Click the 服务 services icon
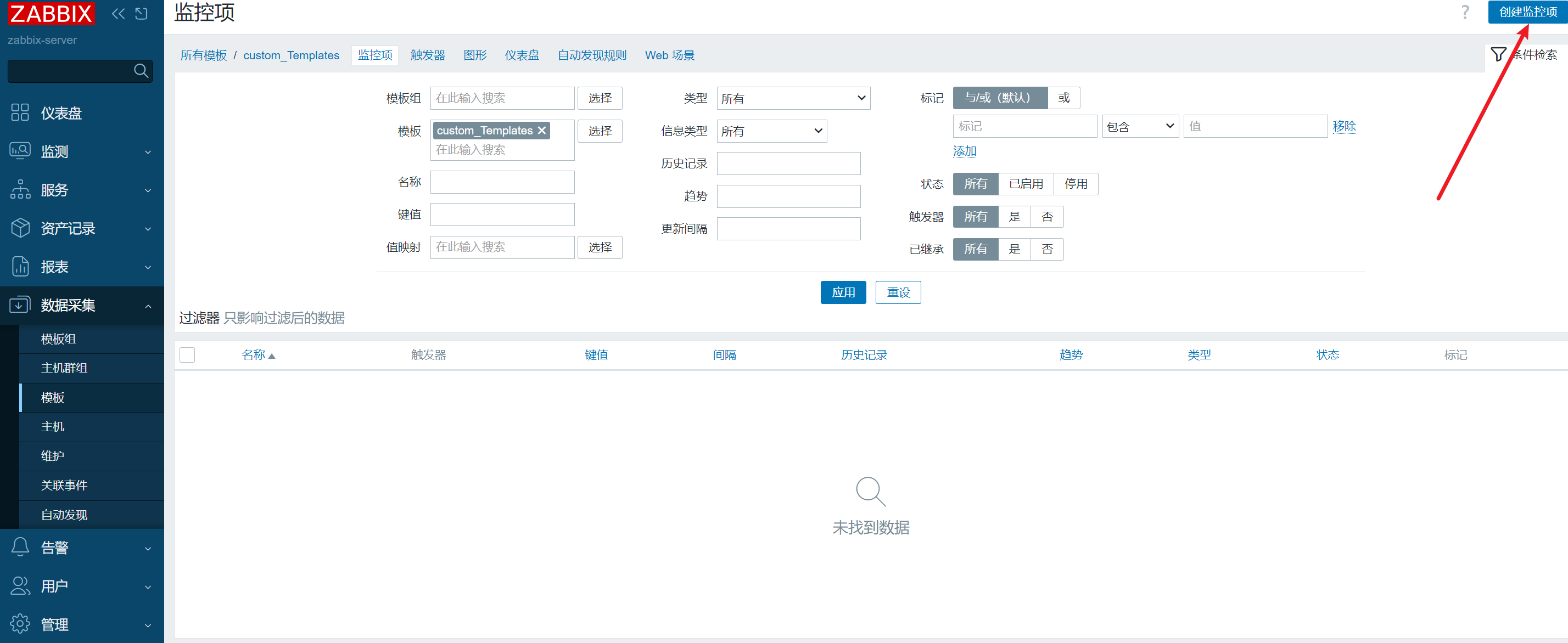The image size is (1568, 643). [20, 189]
